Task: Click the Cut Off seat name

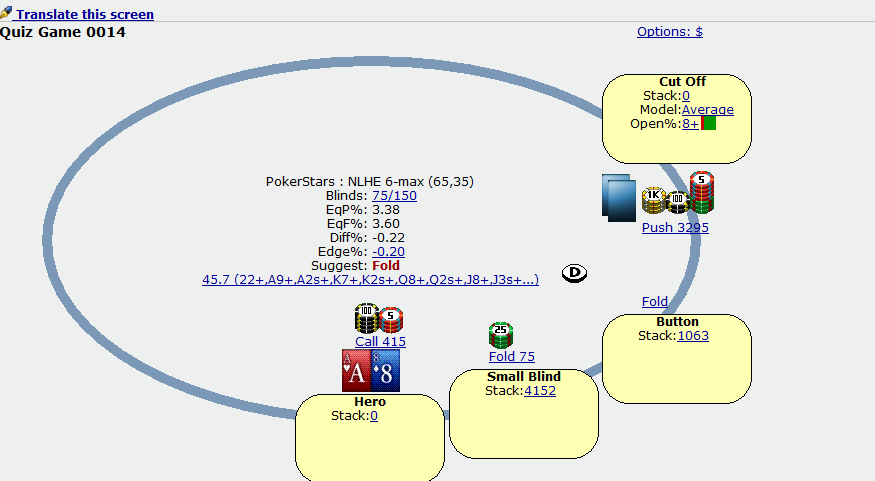Action: point(682,81)
